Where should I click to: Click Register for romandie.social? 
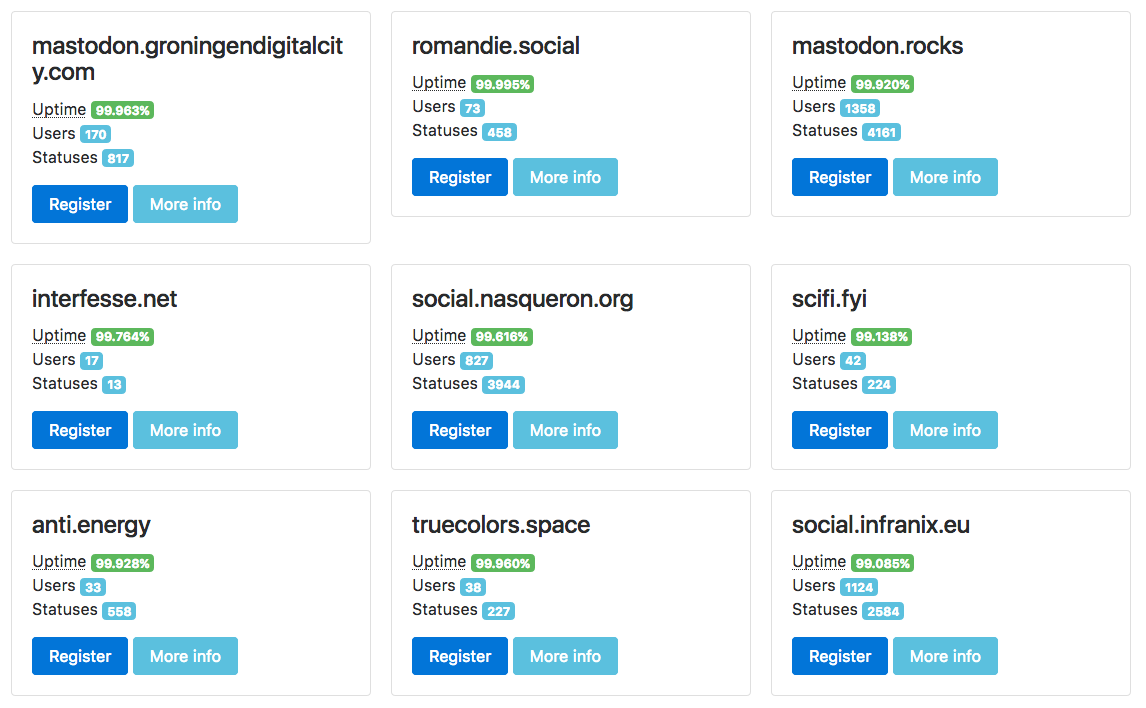(460, 177)
